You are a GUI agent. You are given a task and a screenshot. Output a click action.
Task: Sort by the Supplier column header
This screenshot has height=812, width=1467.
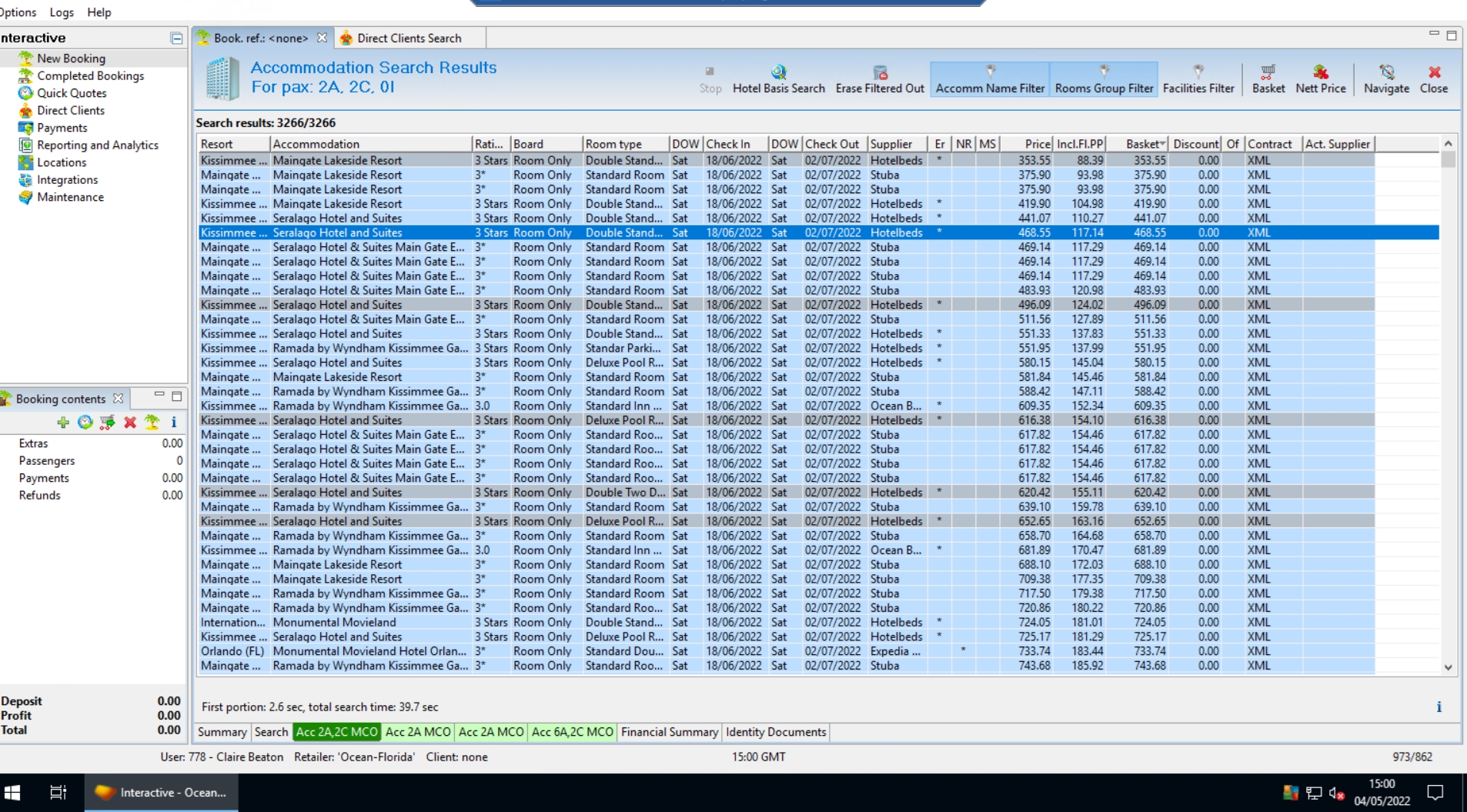click(x=897, y=144)
